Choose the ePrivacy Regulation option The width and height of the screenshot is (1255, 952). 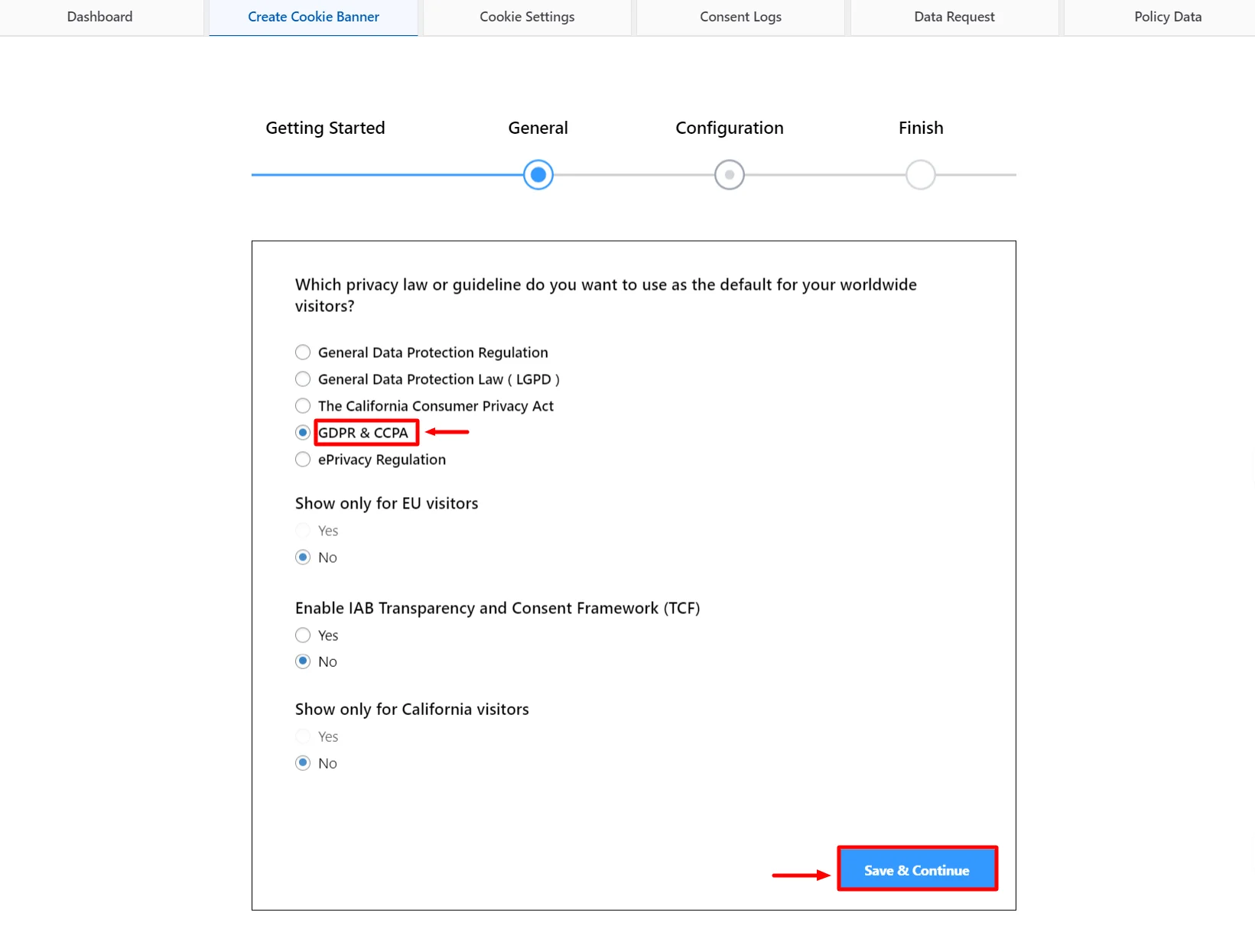pyautogui.click(x=303, y=460)
